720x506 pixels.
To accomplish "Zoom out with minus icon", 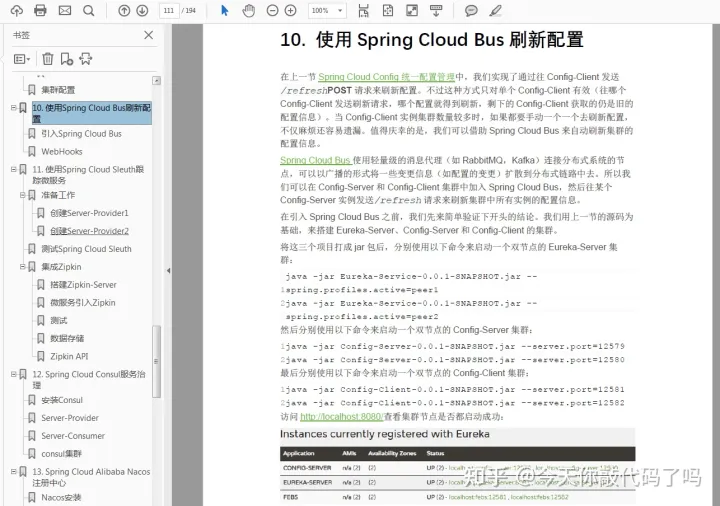I will click(272, 11).
